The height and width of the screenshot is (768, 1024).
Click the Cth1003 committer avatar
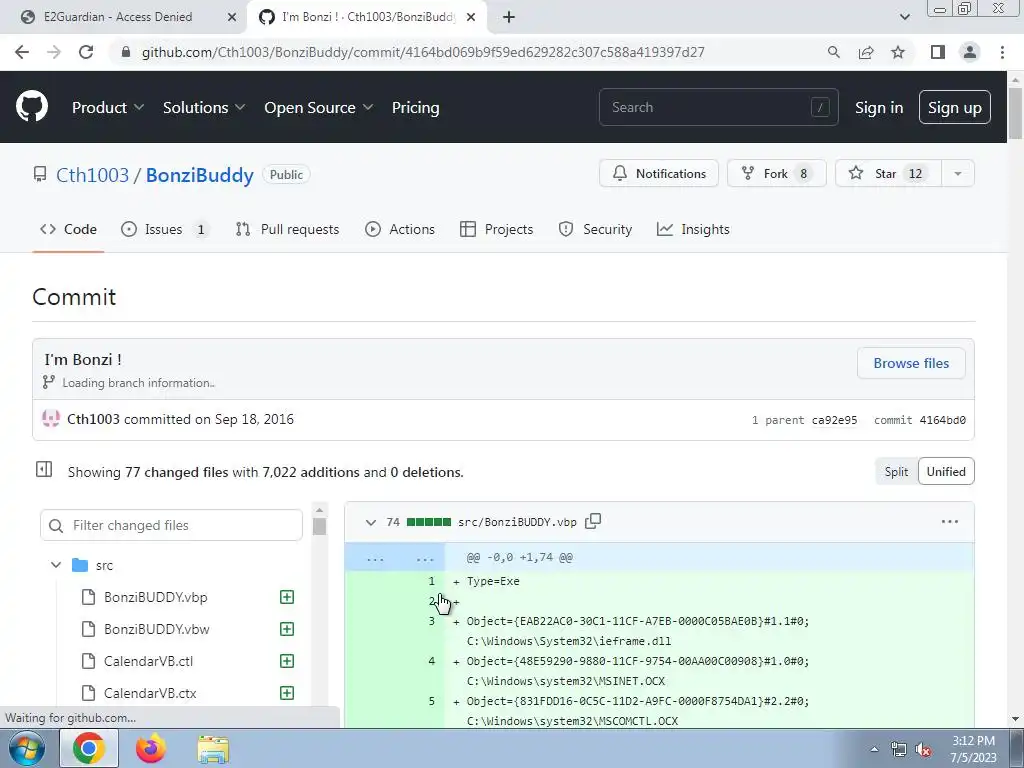(x=51, y=419)
